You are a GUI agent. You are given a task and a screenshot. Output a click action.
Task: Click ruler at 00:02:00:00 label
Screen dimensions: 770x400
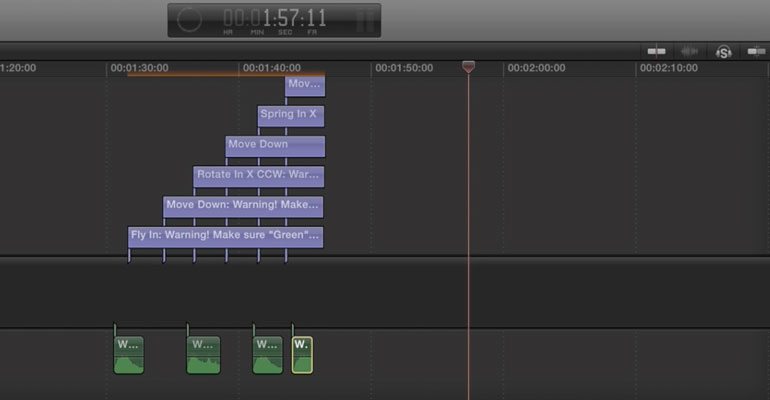pos(536,68)
